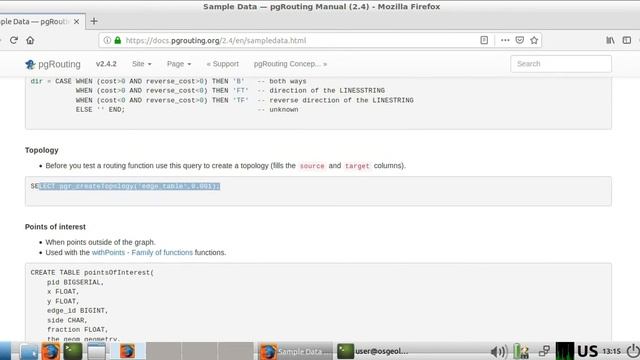Click the CREATE TABLE pointsOfInterest line
Screen dimensions: 640x360
(92, 273)
